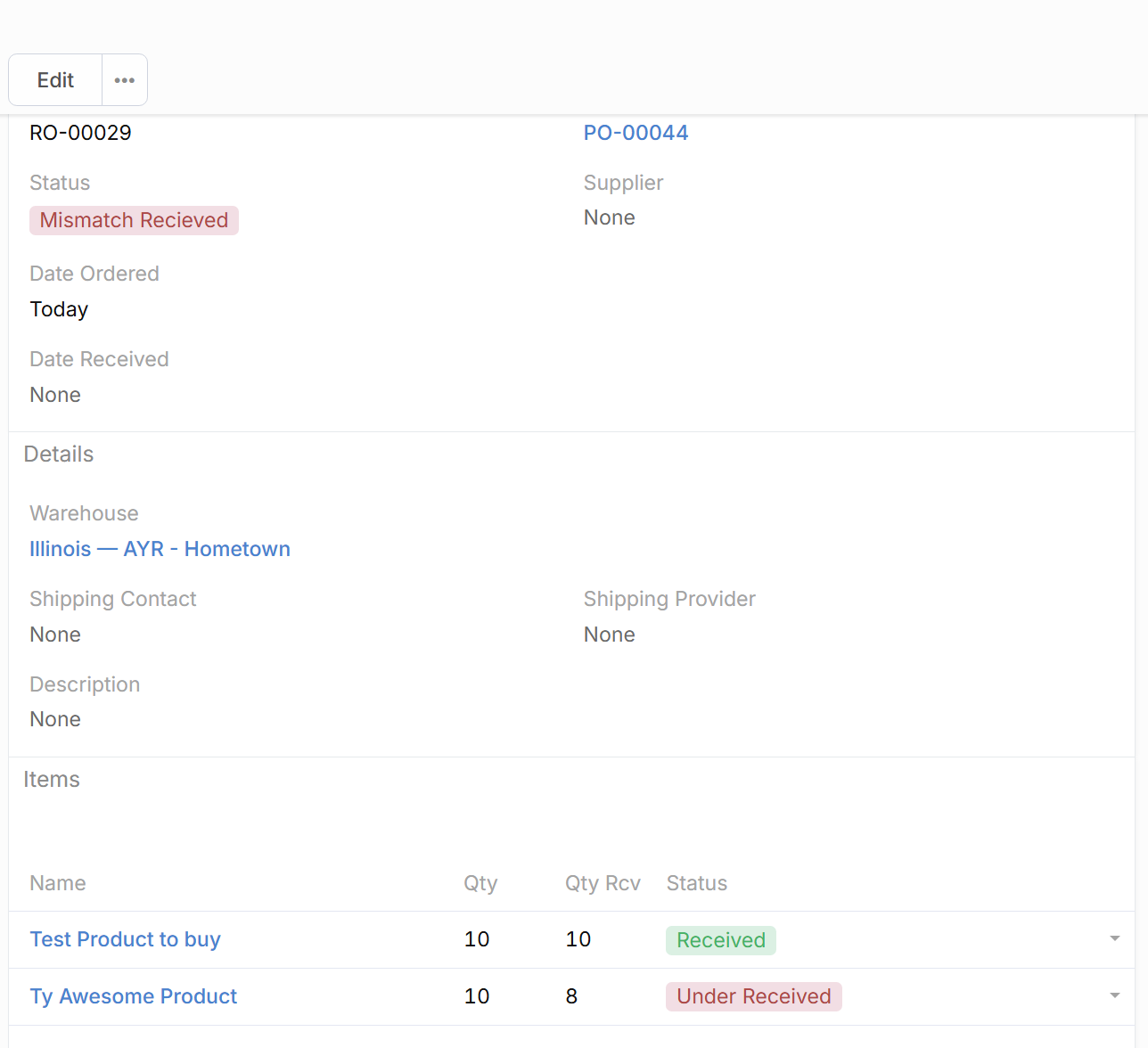Click the received quantity 8 for Ty Awesome Product
Viewport: 1148px width, 1048px height.
(571, 996)
